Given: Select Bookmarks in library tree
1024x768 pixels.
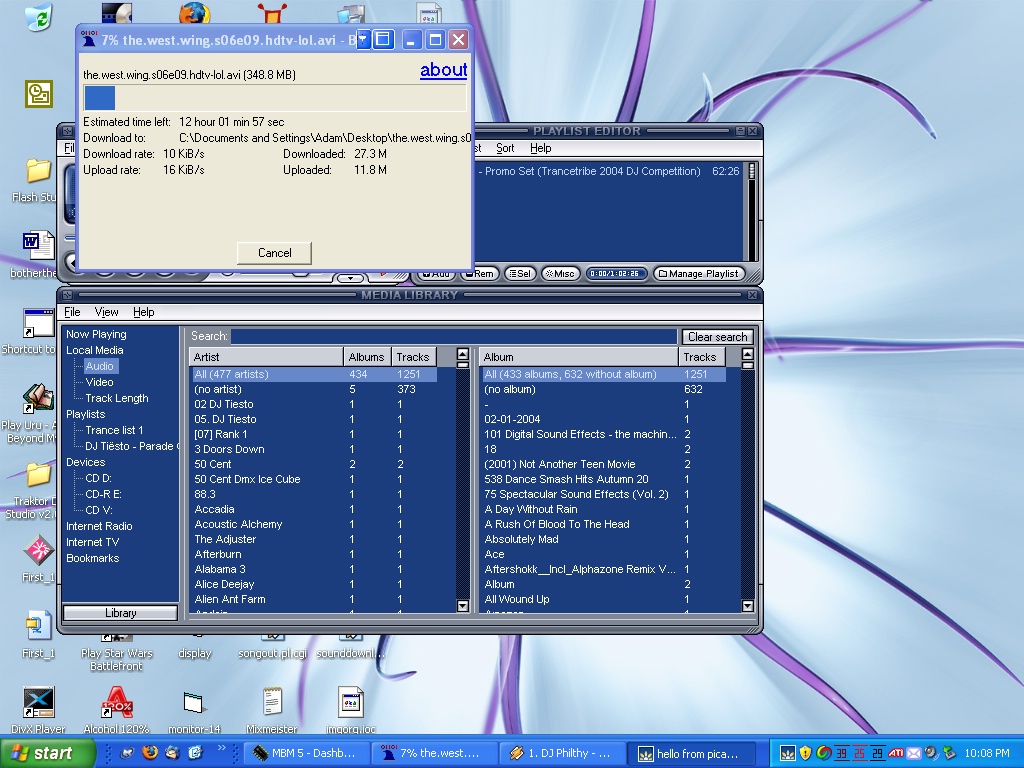Looking at the screenshot, I should tap(92, 558).
